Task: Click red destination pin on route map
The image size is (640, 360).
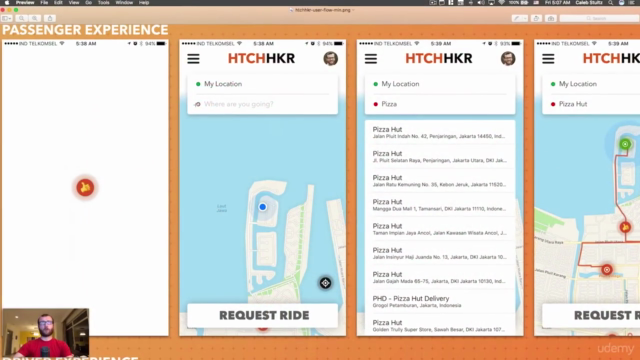Action: [607, 270]
